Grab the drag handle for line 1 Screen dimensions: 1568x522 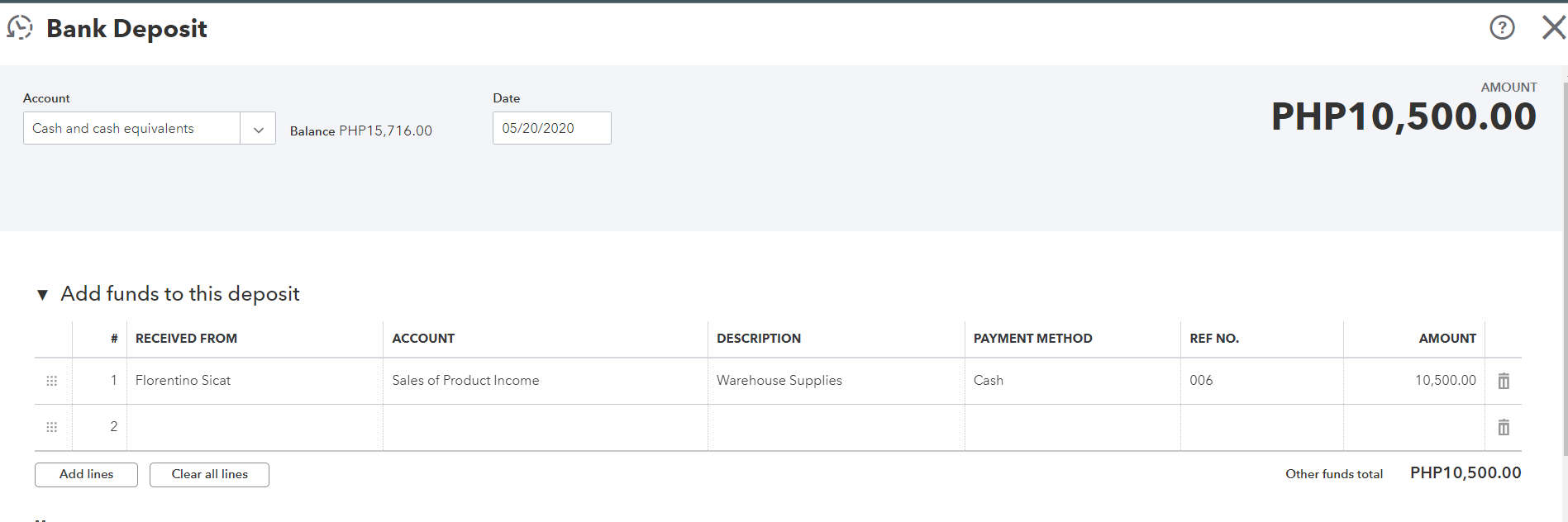tap(52, 381)
